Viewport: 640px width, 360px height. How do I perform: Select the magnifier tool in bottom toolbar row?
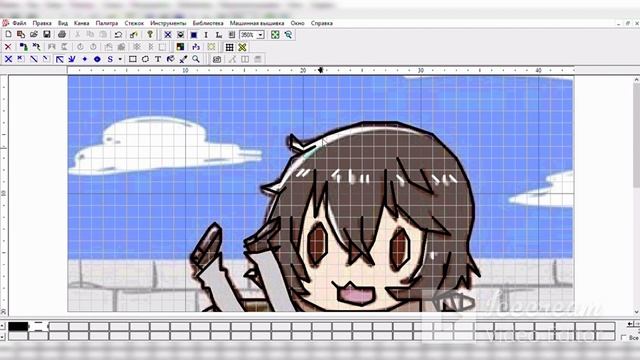click(x=196, y=59)
